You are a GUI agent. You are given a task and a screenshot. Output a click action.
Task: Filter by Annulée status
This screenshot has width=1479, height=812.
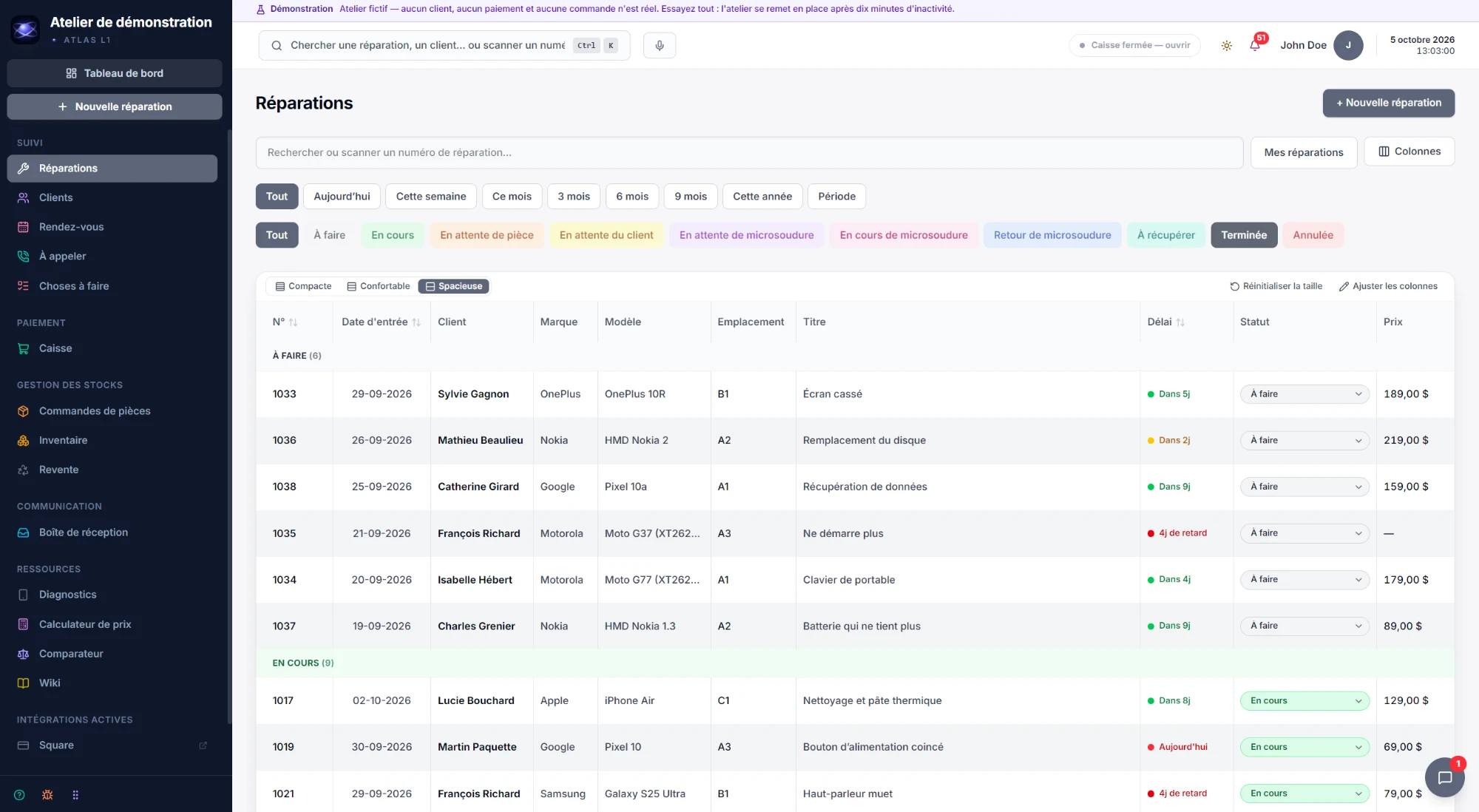[x=1313, y=235]
